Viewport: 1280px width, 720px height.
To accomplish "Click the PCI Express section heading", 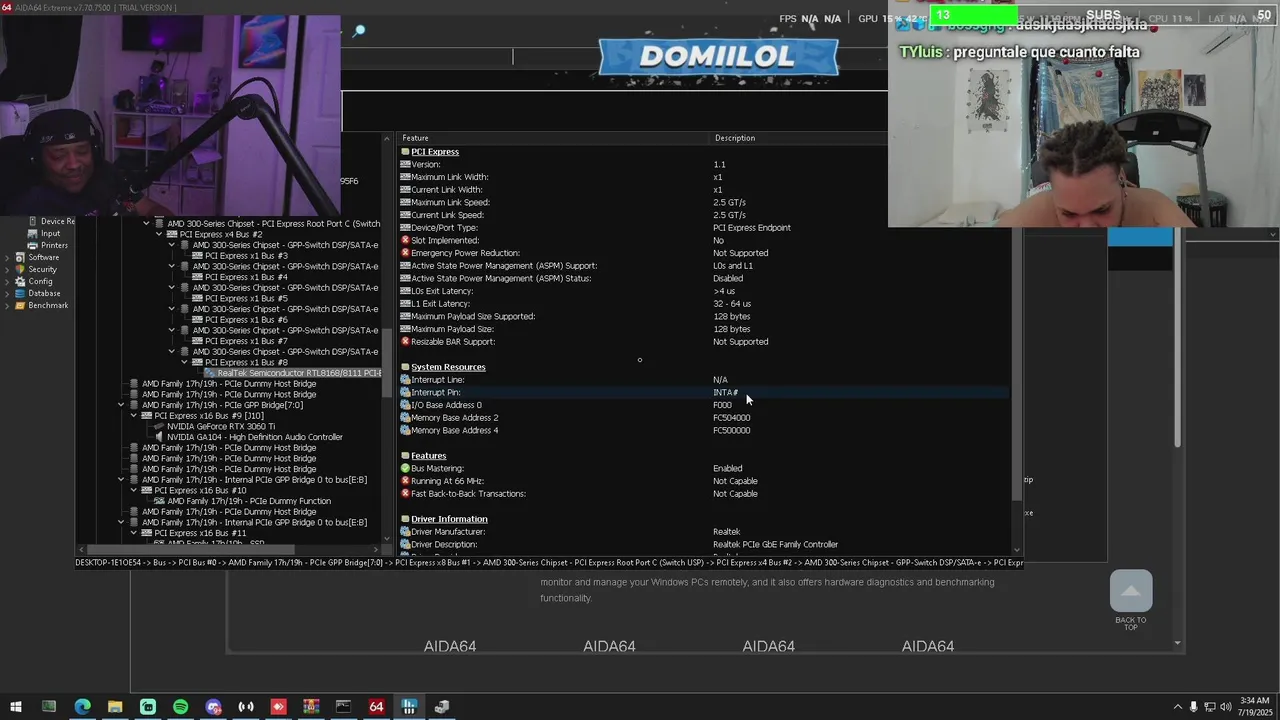I will coord(434,152).
